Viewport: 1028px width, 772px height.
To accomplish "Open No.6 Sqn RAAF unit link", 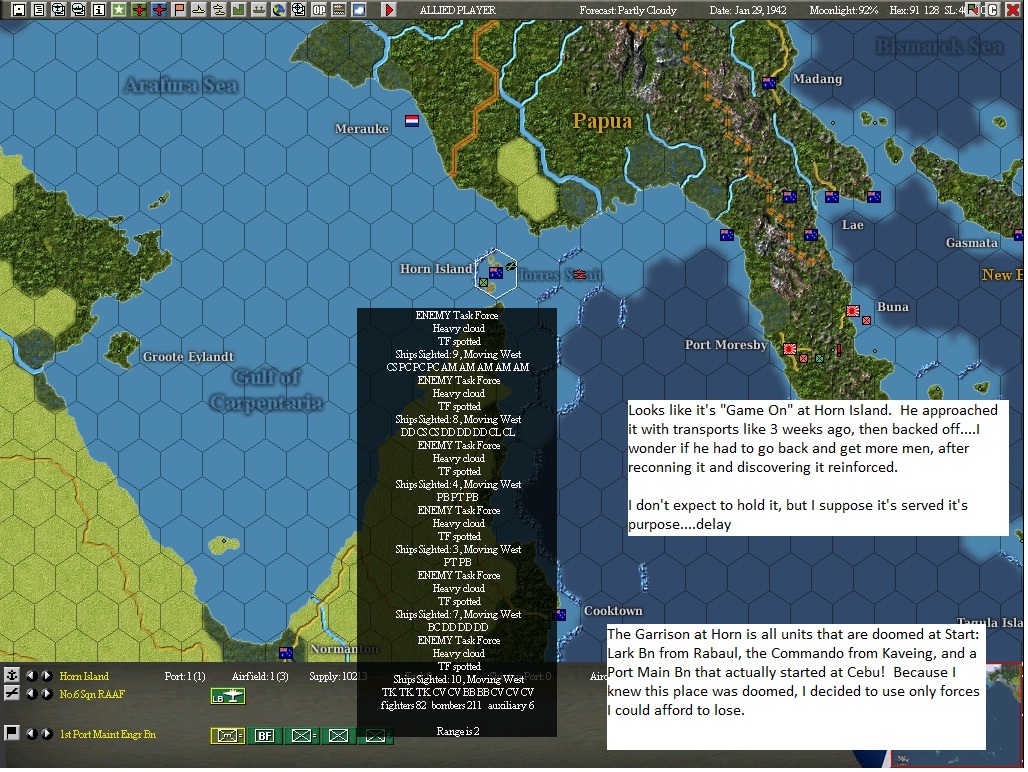I will point(92,694).
